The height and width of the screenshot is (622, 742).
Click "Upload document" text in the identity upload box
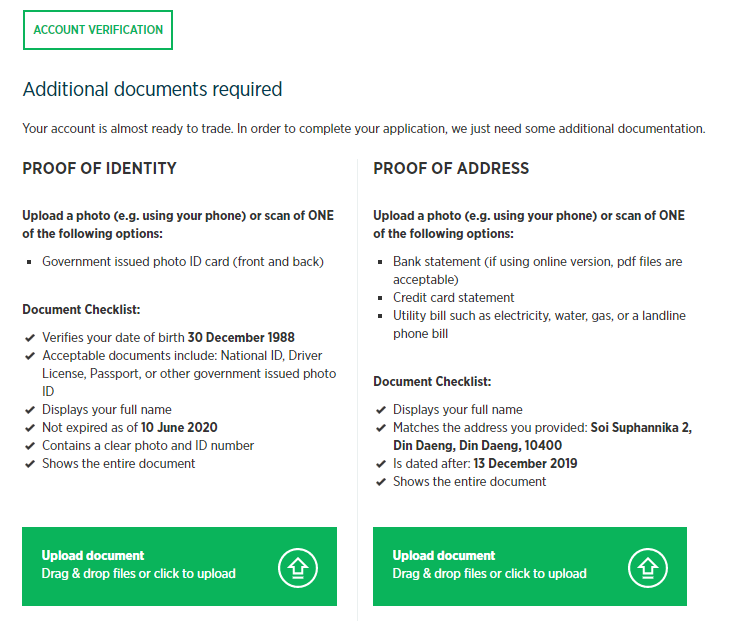coord(93,555)
